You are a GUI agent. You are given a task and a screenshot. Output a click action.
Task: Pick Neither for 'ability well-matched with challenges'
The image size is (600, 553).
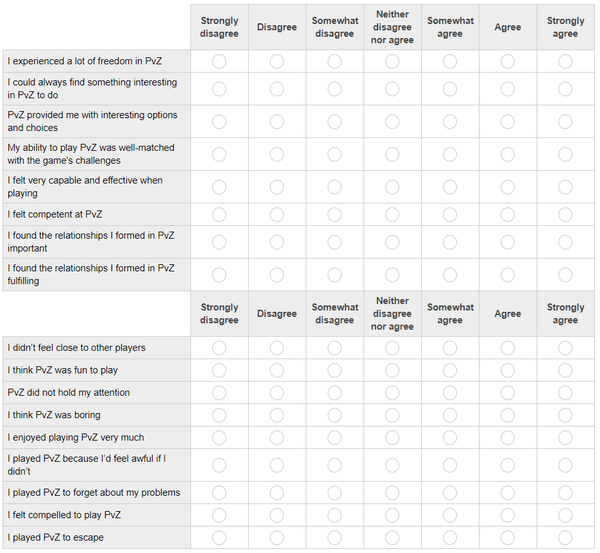pyautogui.click(x=392, y=154)
